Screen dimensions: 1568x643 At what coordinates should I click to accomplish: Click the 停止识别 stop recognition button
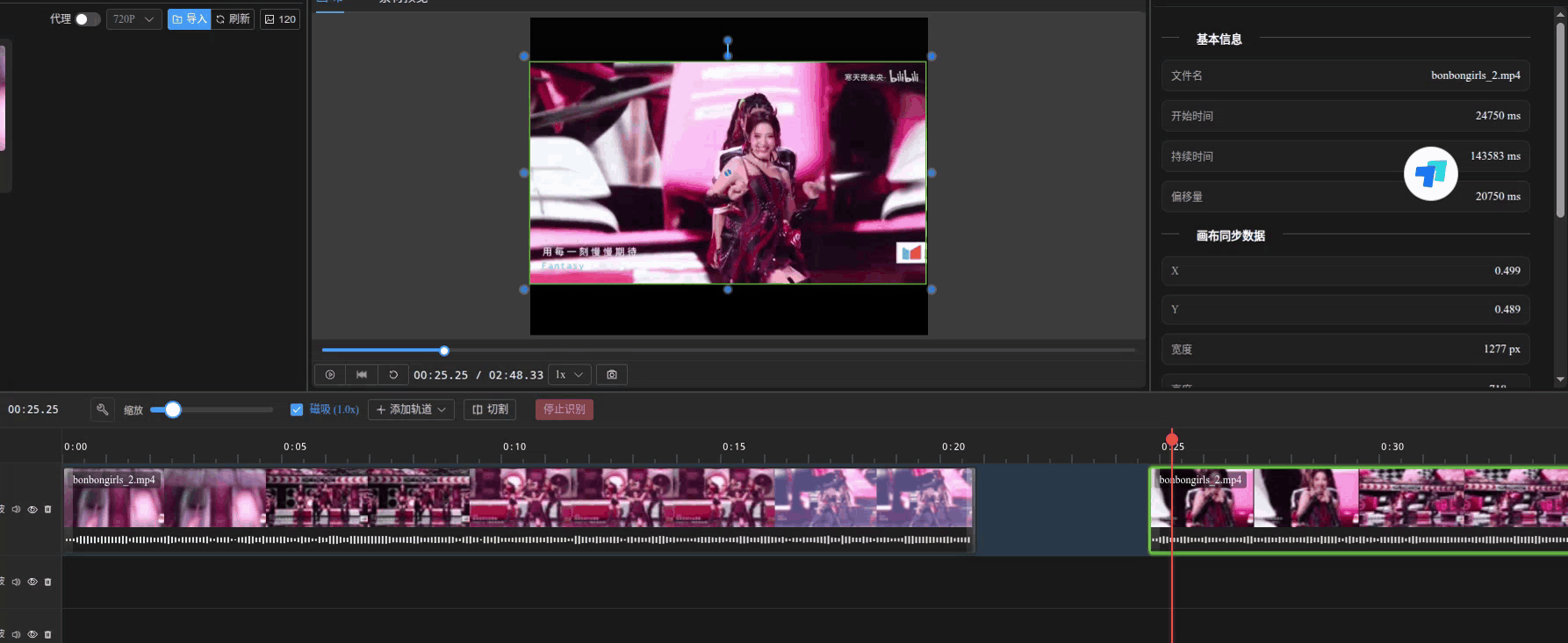click(565, 409)
